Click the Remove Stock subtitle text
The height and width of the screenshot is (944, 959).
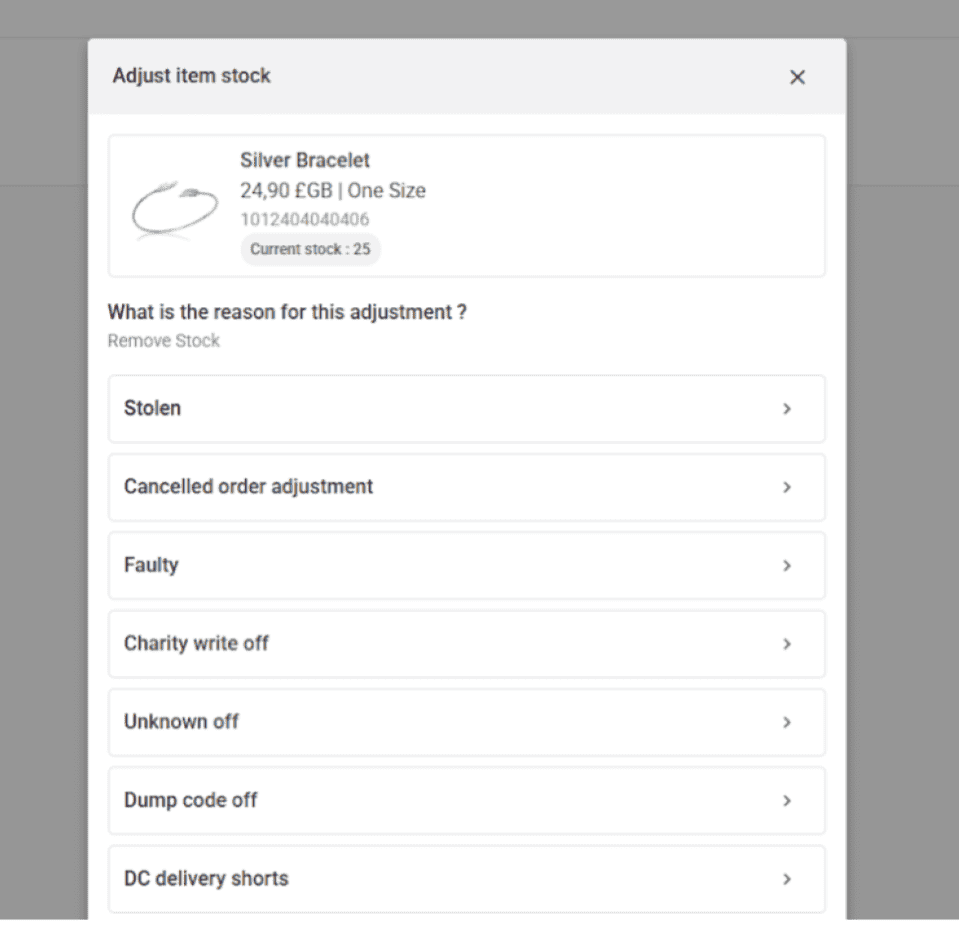[163, 341]
